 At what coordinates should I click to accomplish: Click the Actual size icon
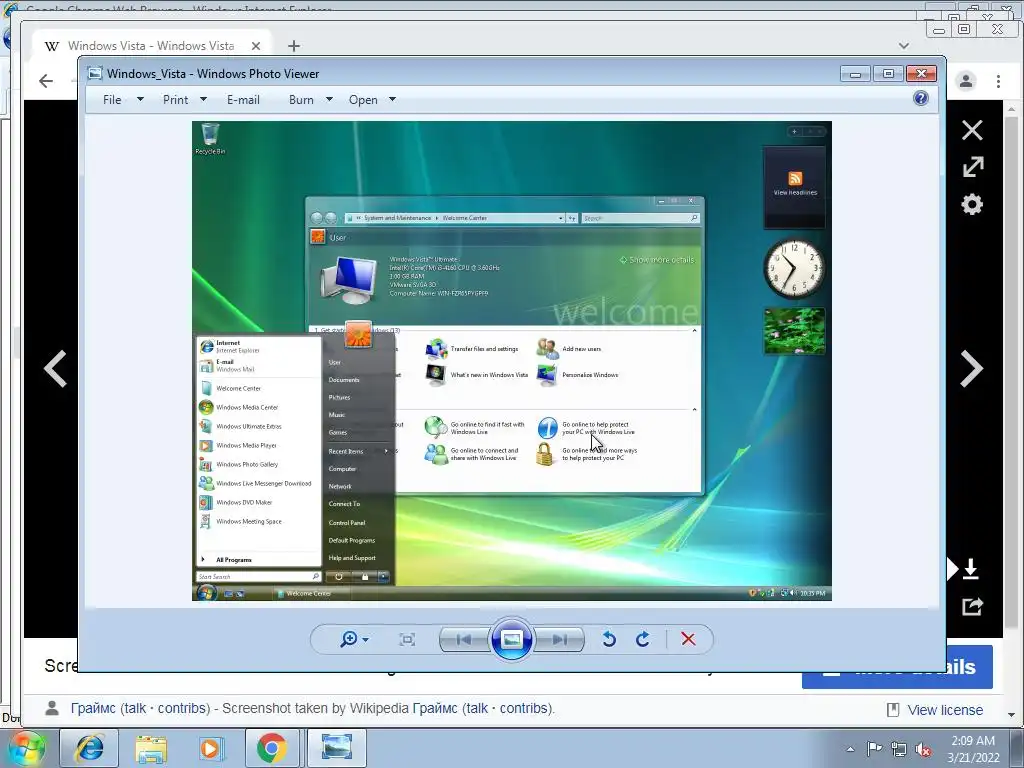pyautogui.click(x=408, y=639)
